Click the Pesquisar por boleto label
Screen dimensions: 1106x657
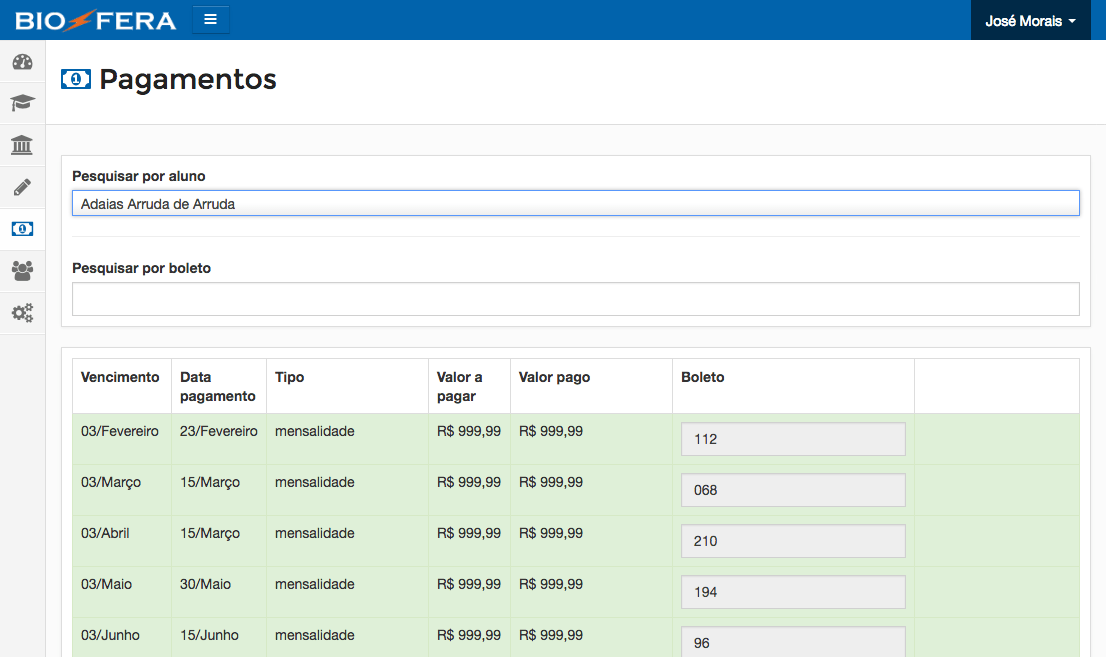click(142, 268)
